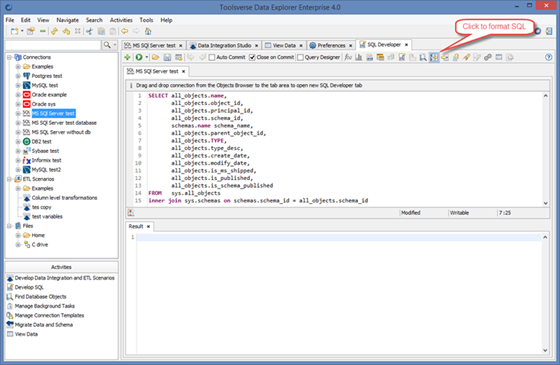The width and height of the screenshot is (560, 365).
Task: Click the Home house icon
Action: [148, 31]
